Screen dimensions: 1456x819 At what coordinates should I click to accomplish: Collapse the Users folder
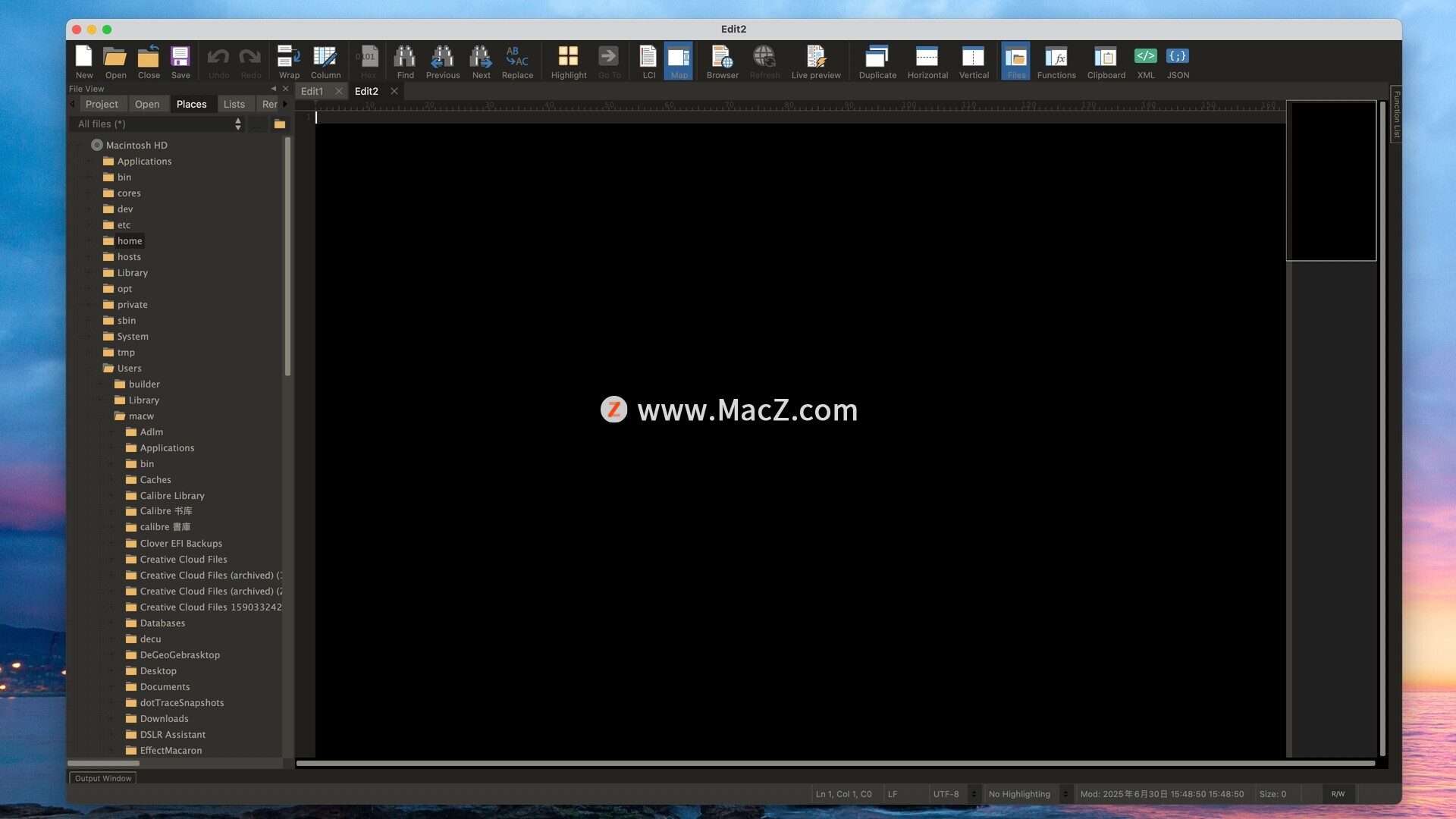pyautogui.click(x=89, y=369)
